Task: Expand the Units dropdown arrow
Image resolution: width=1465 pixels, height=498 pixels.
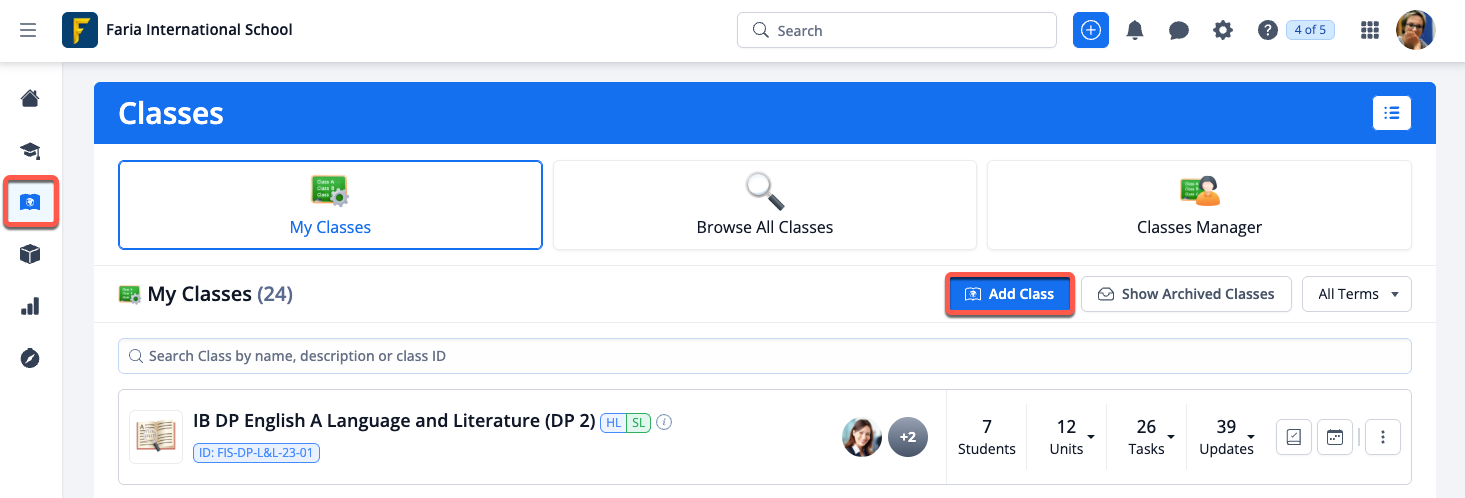Action: (x=1090, y=437)
